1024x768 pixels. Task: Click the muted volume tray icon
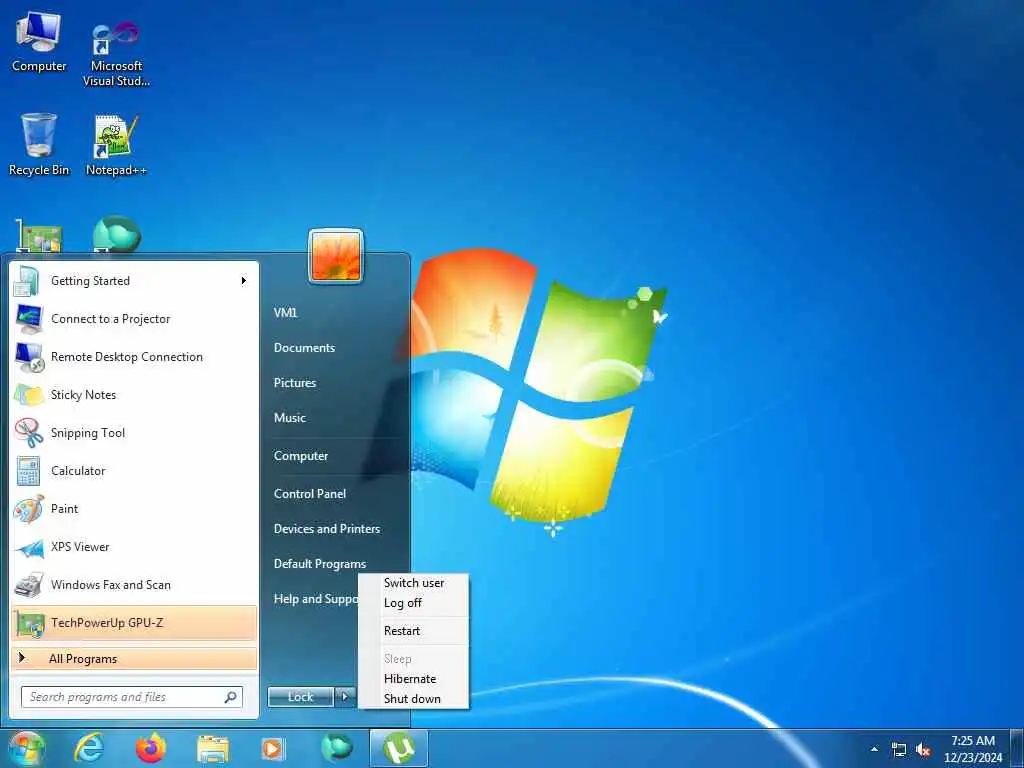point(923,750)
